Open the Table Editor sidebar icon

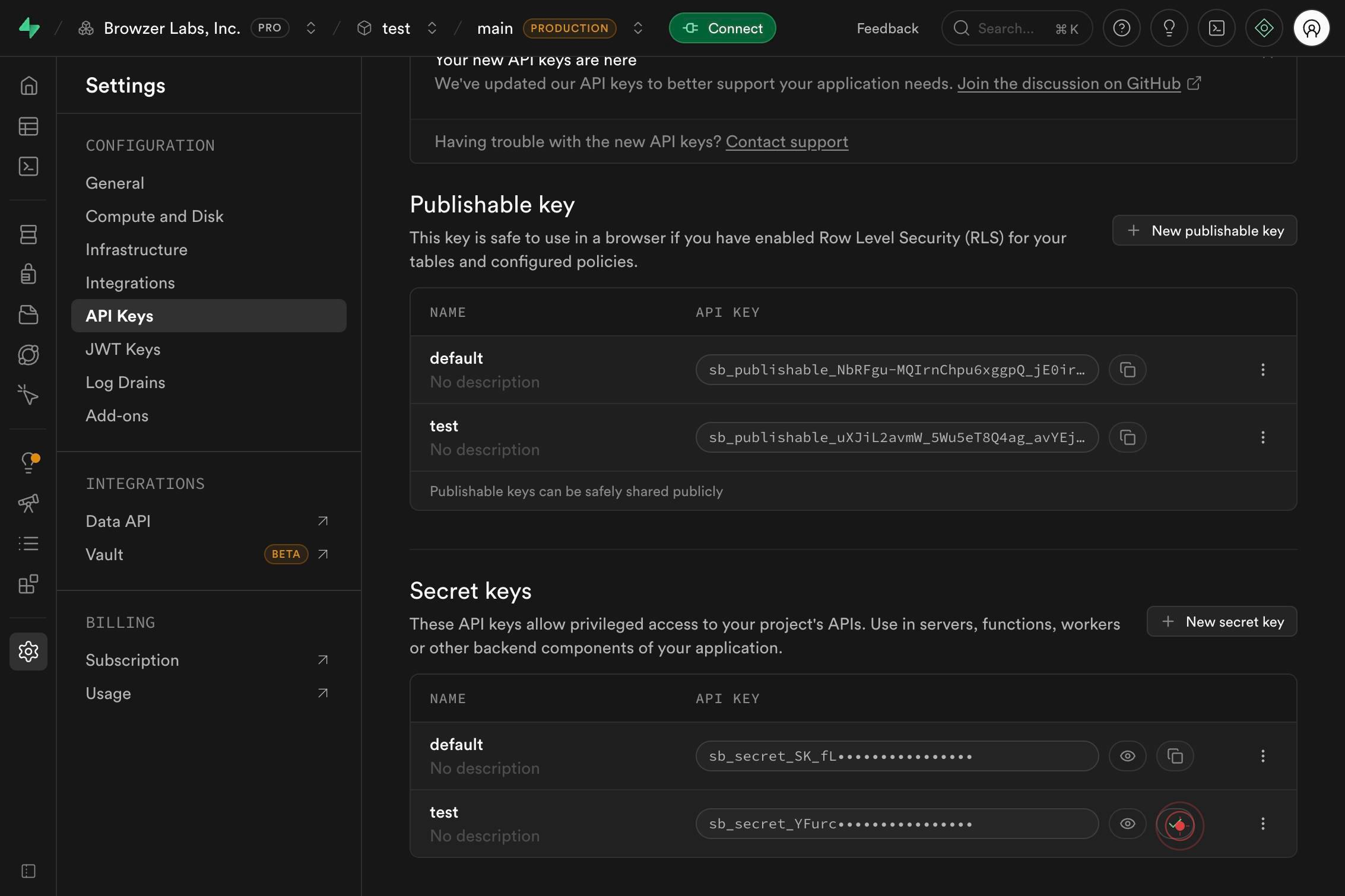28,126
